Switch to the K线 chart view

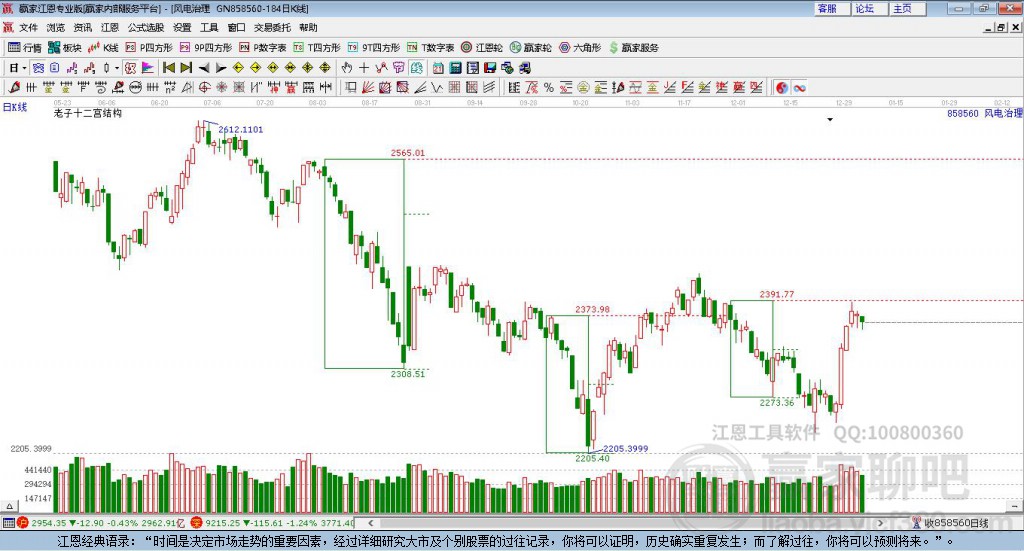pos(103,48)
